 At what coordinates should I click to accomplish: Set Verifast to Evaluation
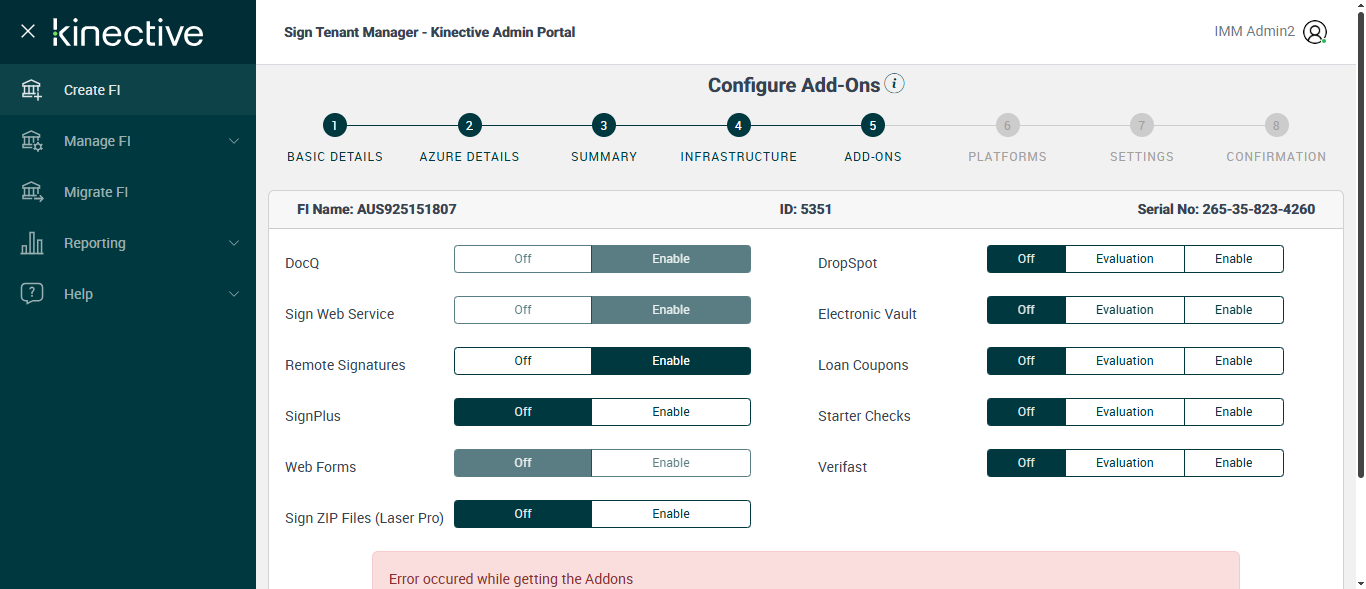[1125, 463]
